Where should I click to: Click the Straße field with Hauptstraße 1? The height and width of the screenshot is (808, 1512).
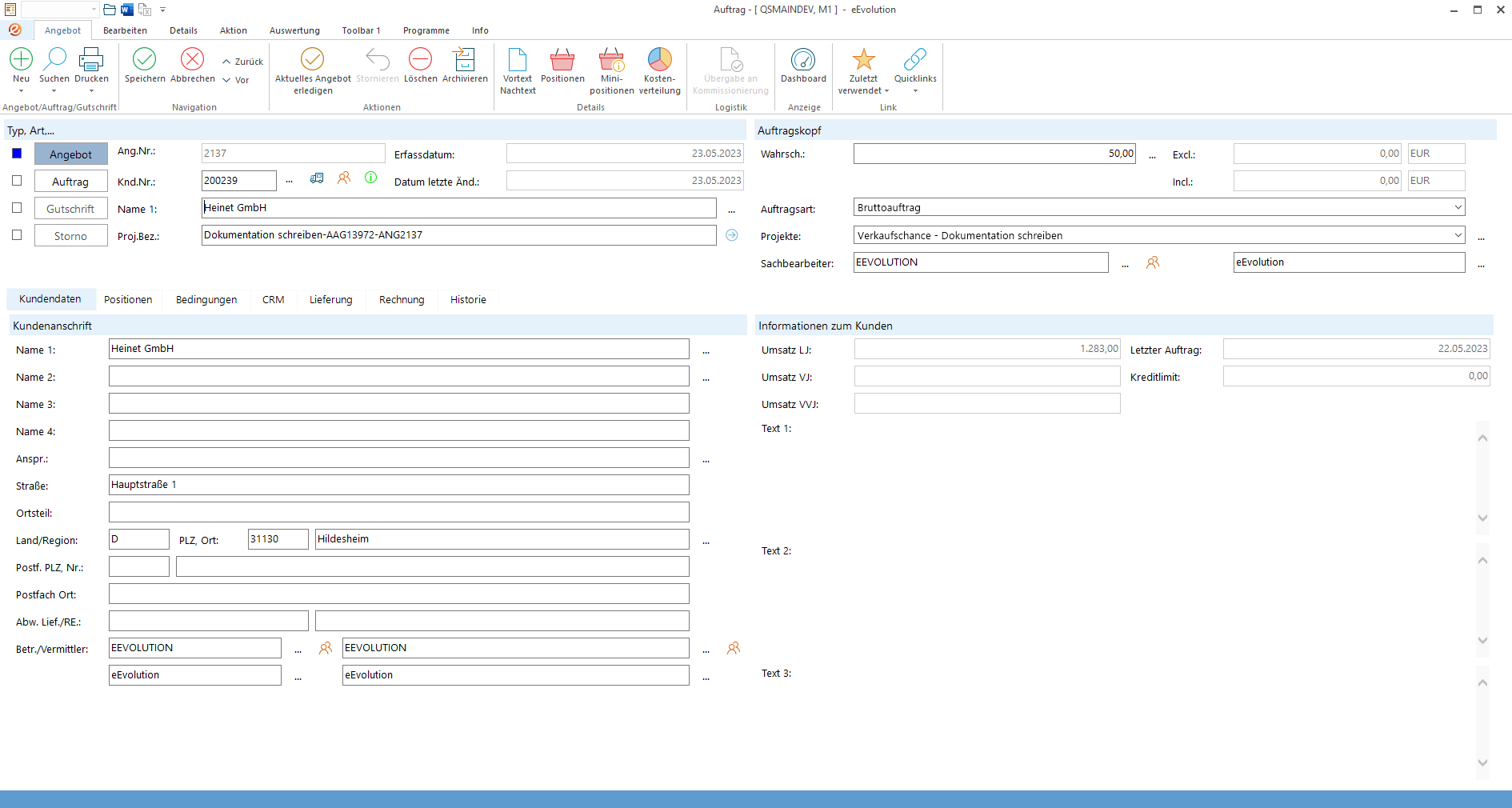click(398, 485)
